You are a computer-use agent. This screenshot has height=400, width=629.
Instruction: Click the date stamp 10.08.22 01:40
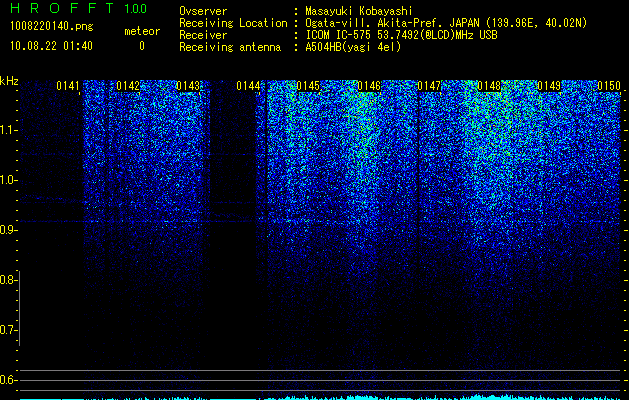(x=51, y=46)
